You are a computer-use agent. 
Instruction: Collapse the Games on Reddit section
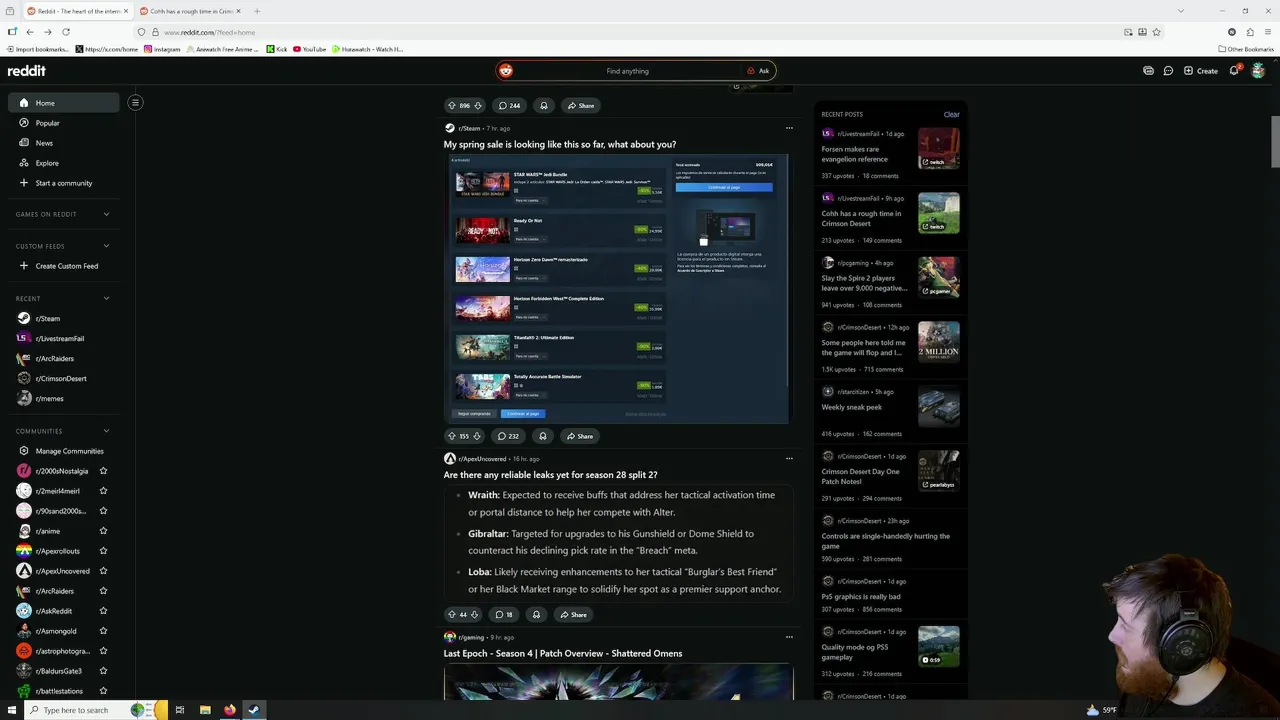tap(106, 214)
